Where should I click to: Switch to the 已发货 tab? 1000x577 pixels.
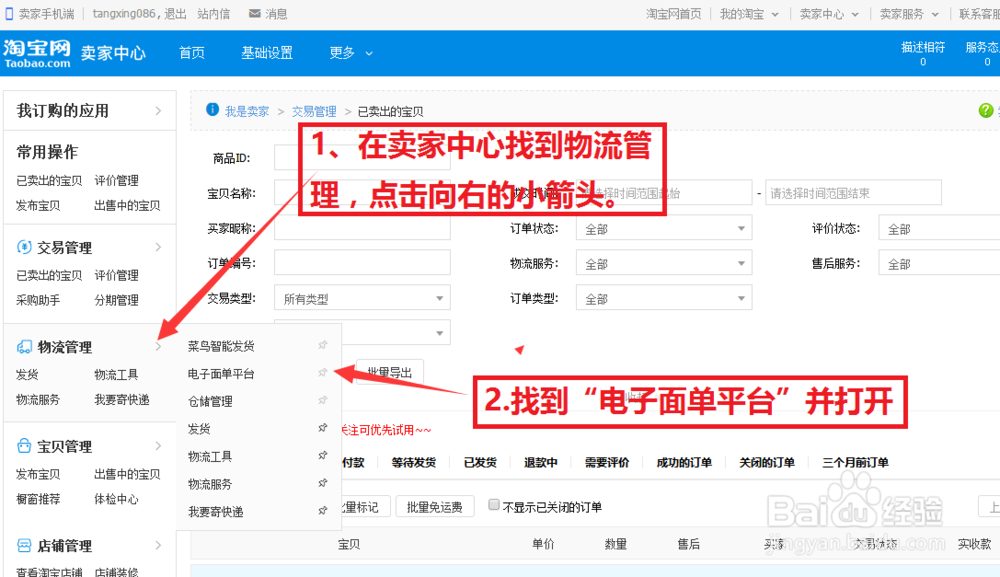[x=480, y=462]
